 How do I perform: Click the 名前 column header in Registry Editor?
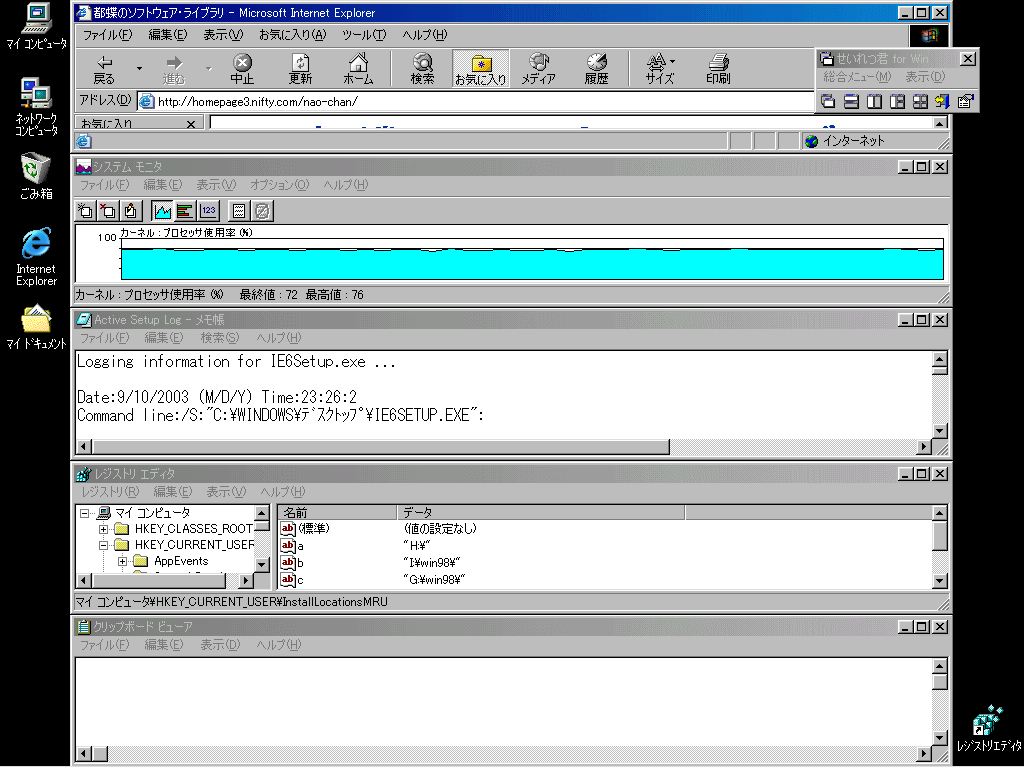click(338, 513)
